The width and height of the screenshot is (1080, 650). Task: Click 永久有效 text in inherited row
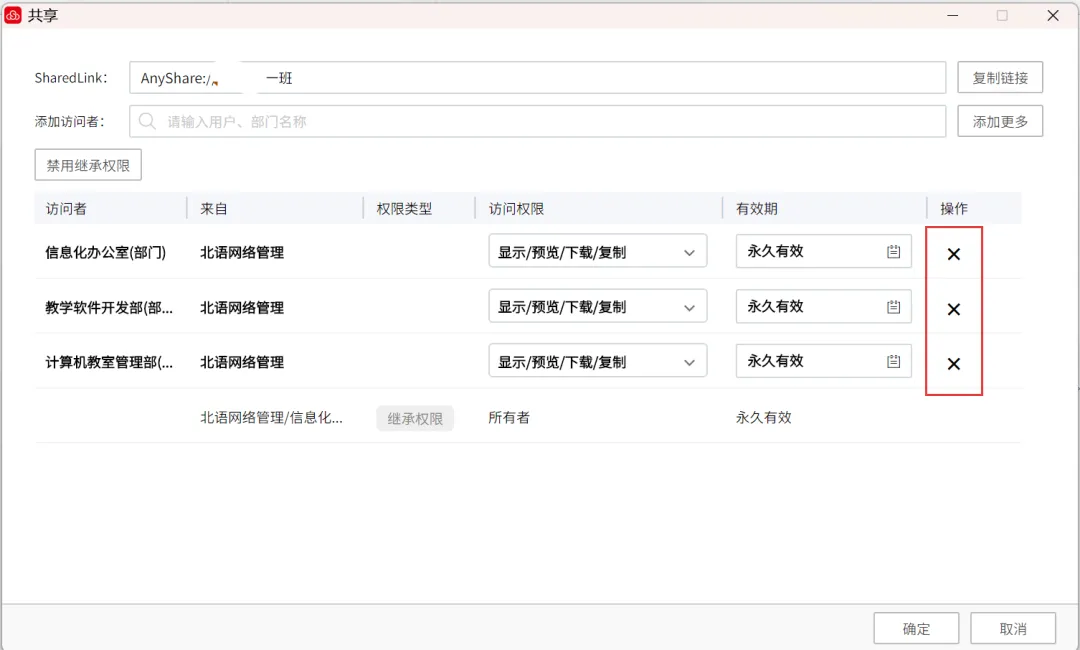tap(763, 417)
